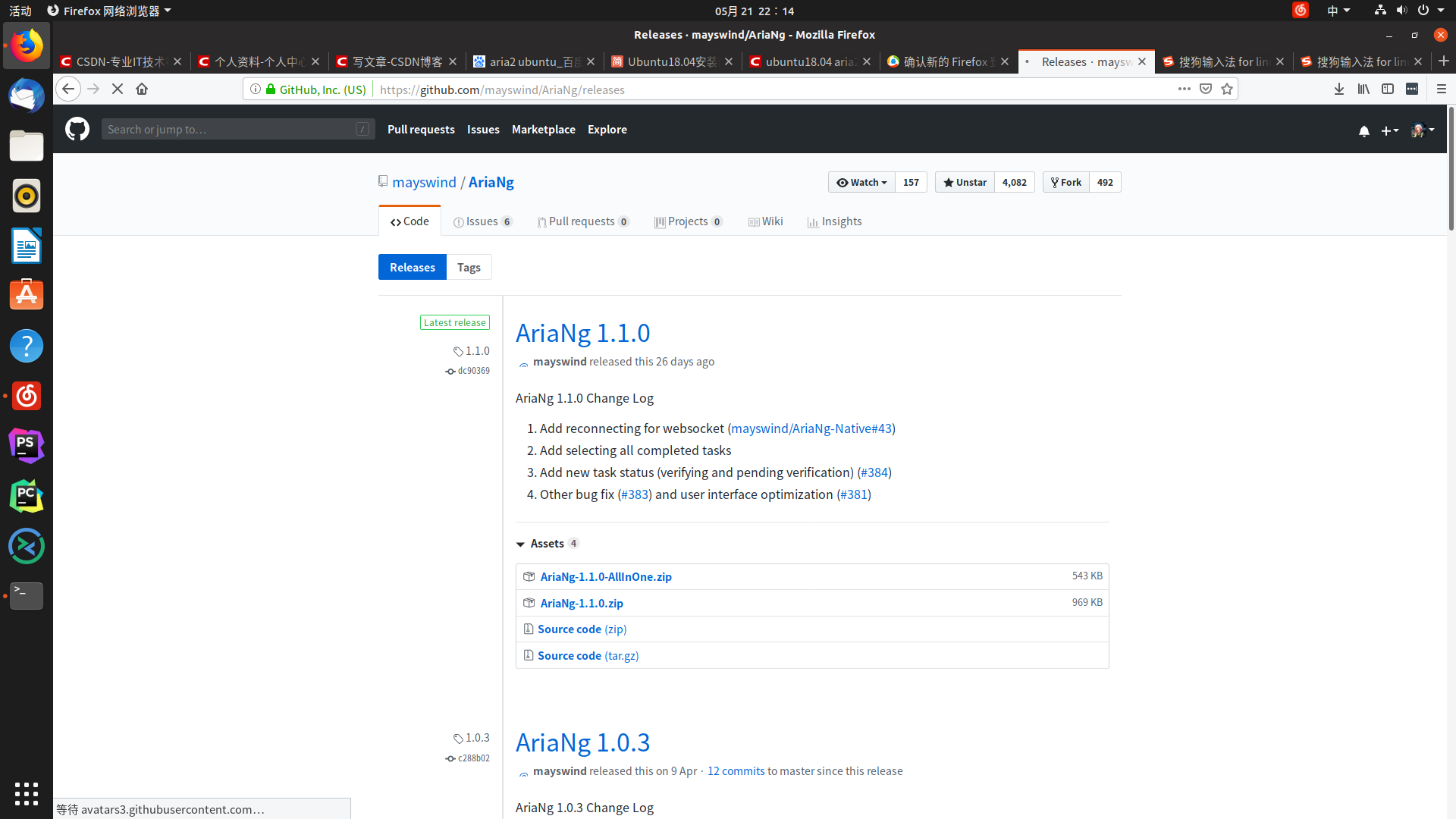Open the Marketplace link

click(543, 129)
